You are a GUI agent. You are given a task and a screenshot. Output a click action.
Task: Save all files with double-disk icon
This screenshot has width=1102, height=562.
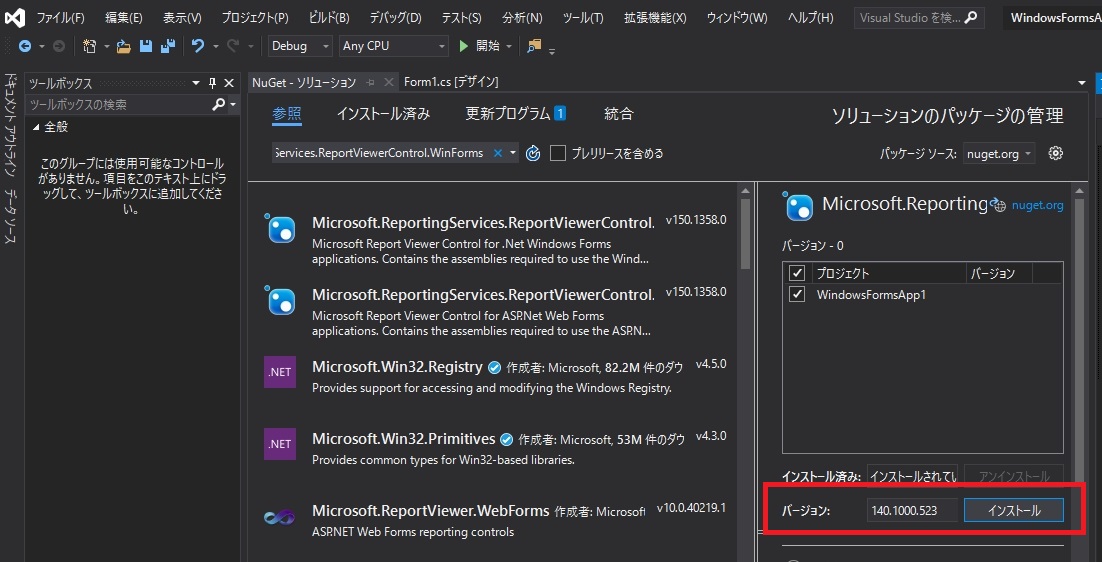coord(167,46)
